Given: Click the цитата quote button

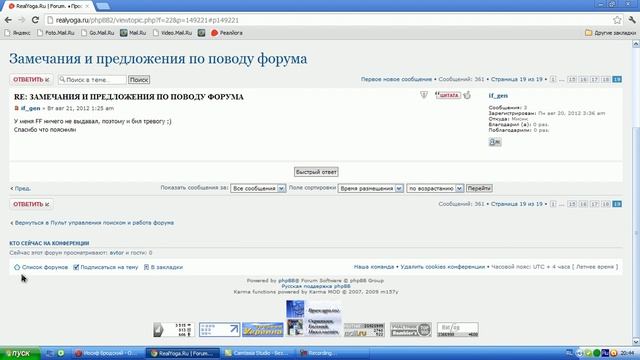Looking at the screenshot, I should click(x=448, y=95).
